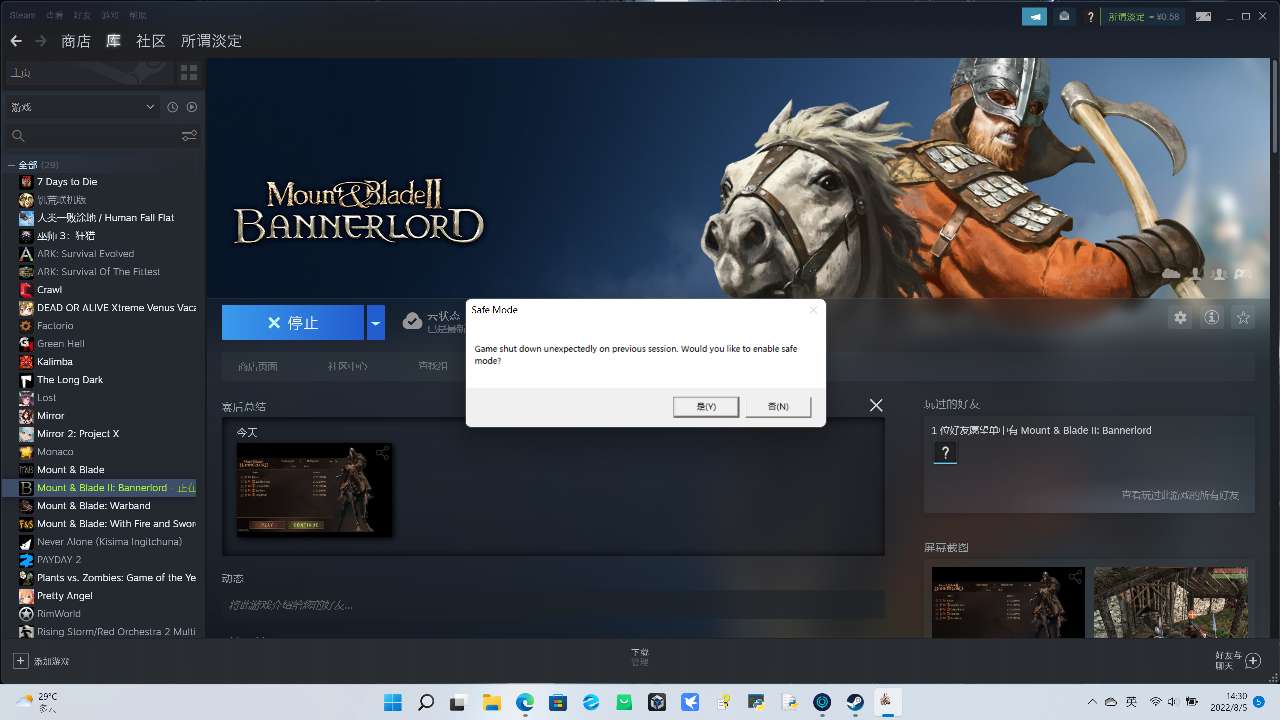Screen dimensions: 1280x720
Task: Open account wallet 所谓淡定 dropdown
Action: (1143, 16)
